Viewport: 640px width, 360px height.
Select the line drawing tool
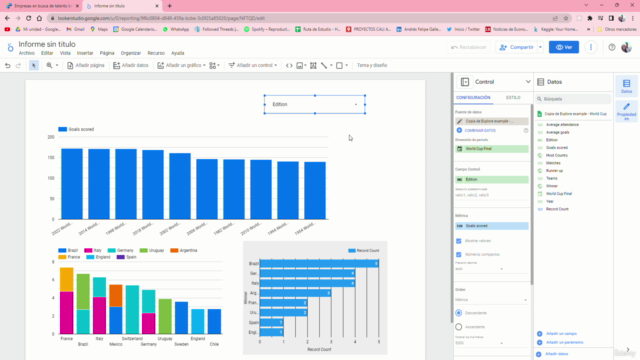pos(324,65)
